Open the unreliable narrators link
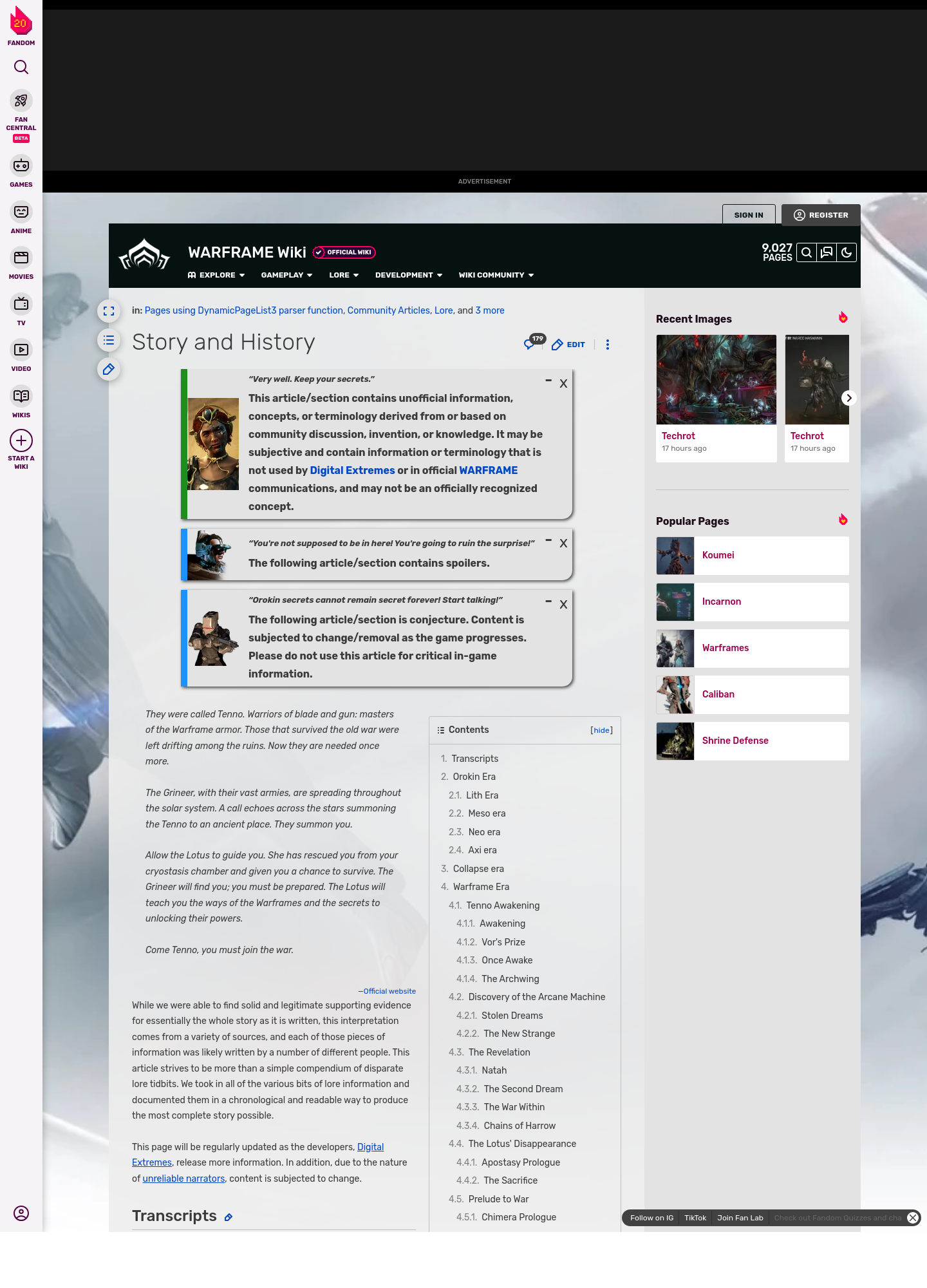Screen dimensions: 927x1288 click(x=183, y=1179)
